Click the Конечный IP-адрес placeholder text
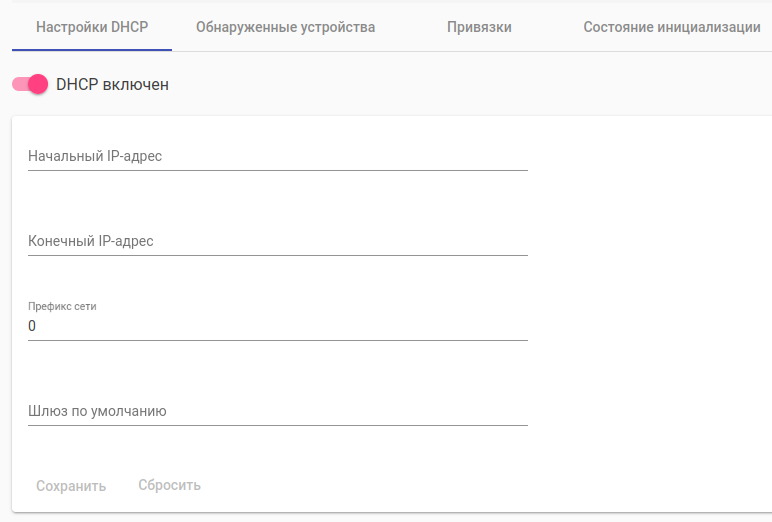 (91, 241)
